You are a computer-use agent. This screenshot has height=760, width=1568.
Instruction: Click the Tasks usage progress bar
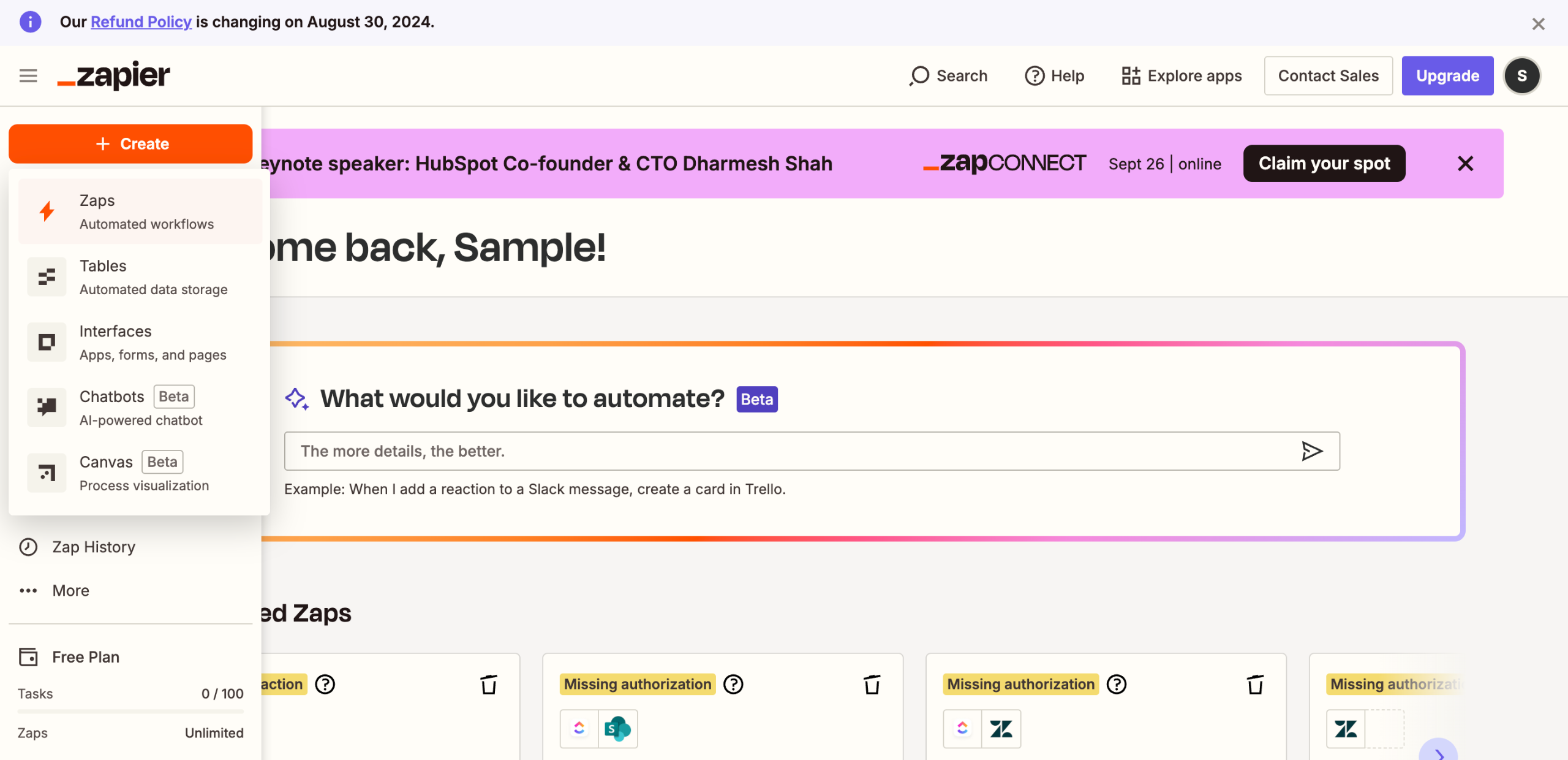pos(130,712)
